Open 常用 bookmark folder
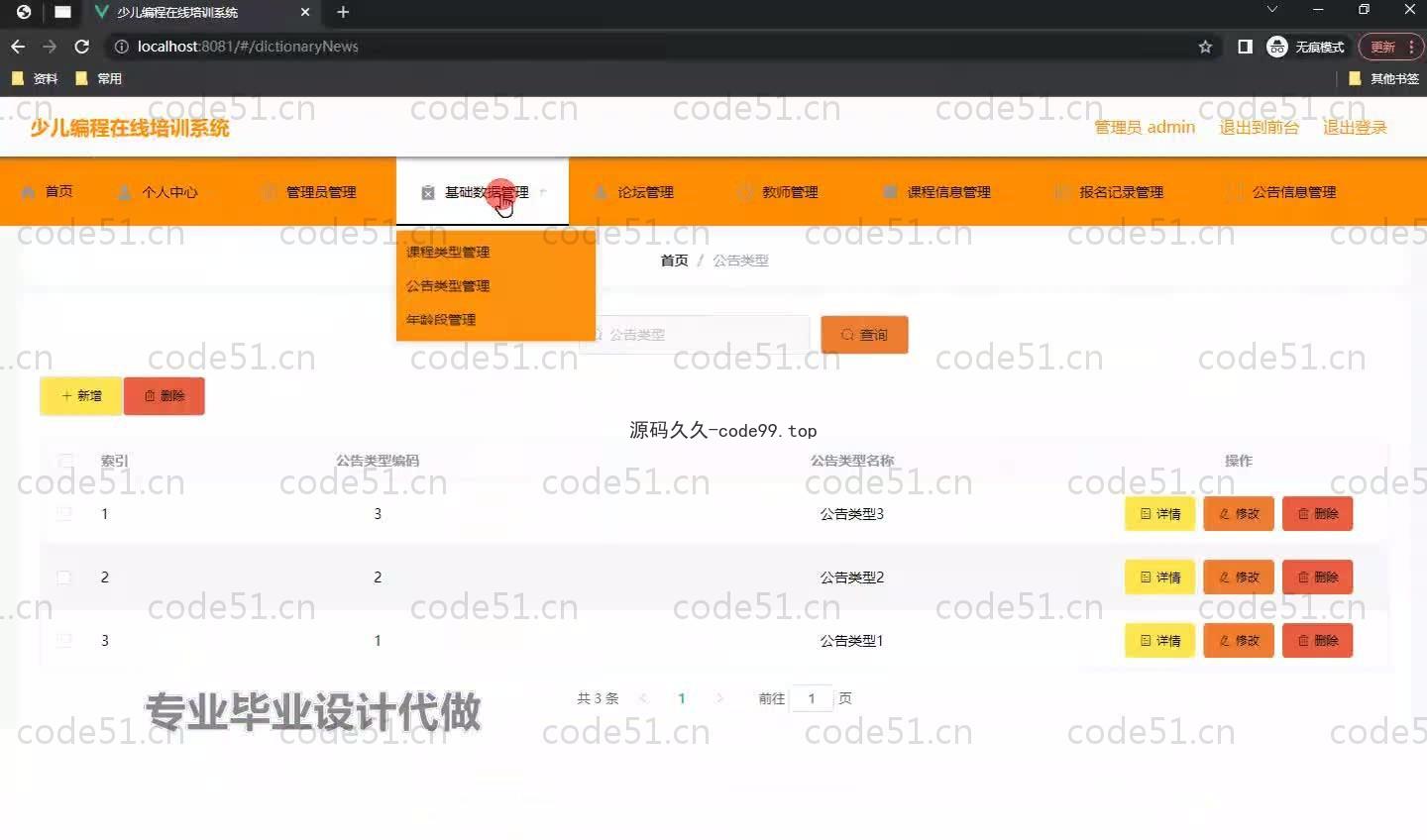 pos(98,78)
